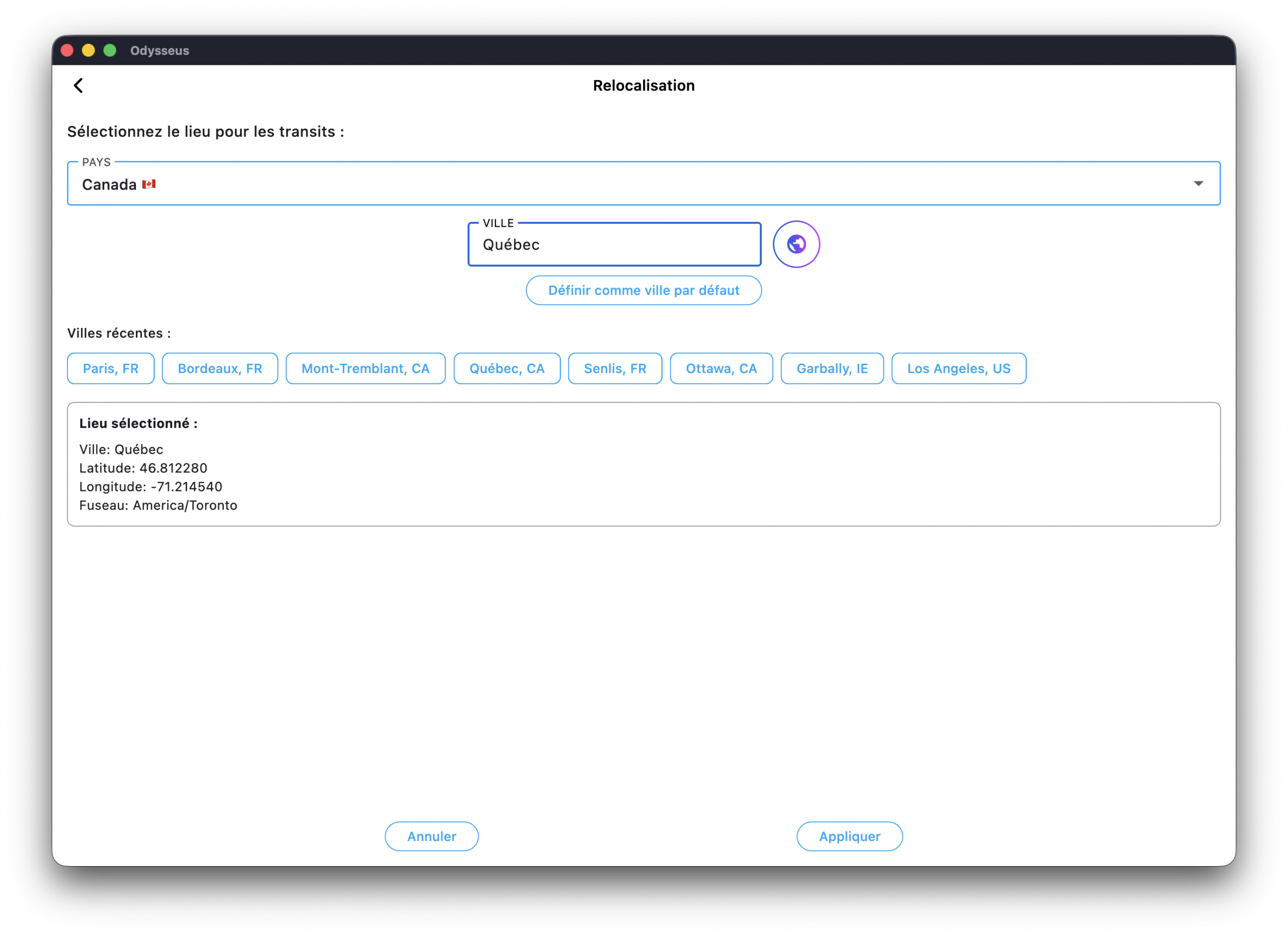Choose Los Angeles, US recent city
Screen dimensions: 1288x935
[958, 369]
